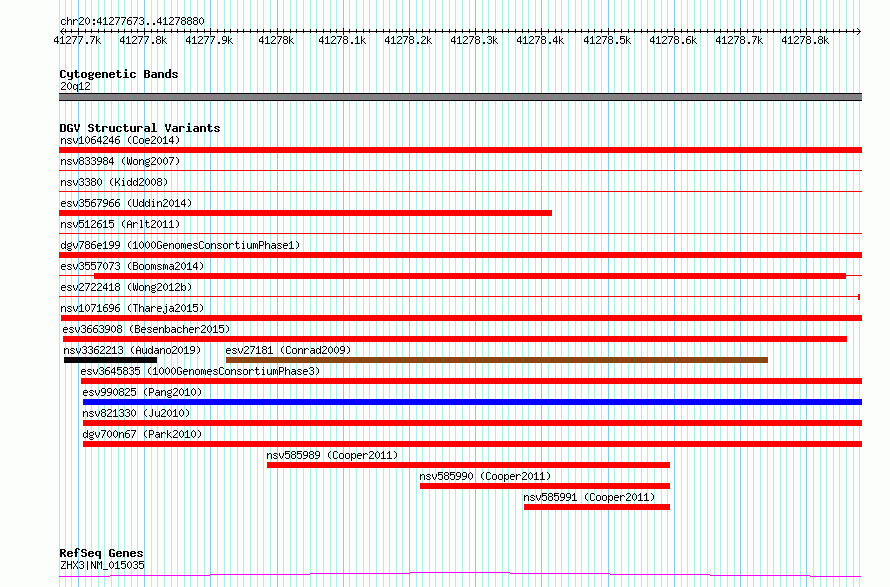Click the 41278k ruler tick label
This screenshot has height=587, width=890.
tap(276, 40)
